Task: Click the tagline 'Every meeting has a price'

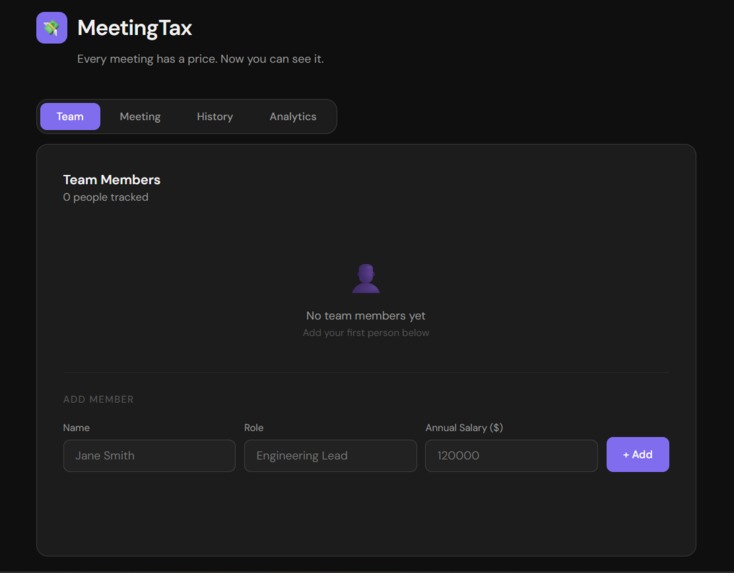Action: 200,59
